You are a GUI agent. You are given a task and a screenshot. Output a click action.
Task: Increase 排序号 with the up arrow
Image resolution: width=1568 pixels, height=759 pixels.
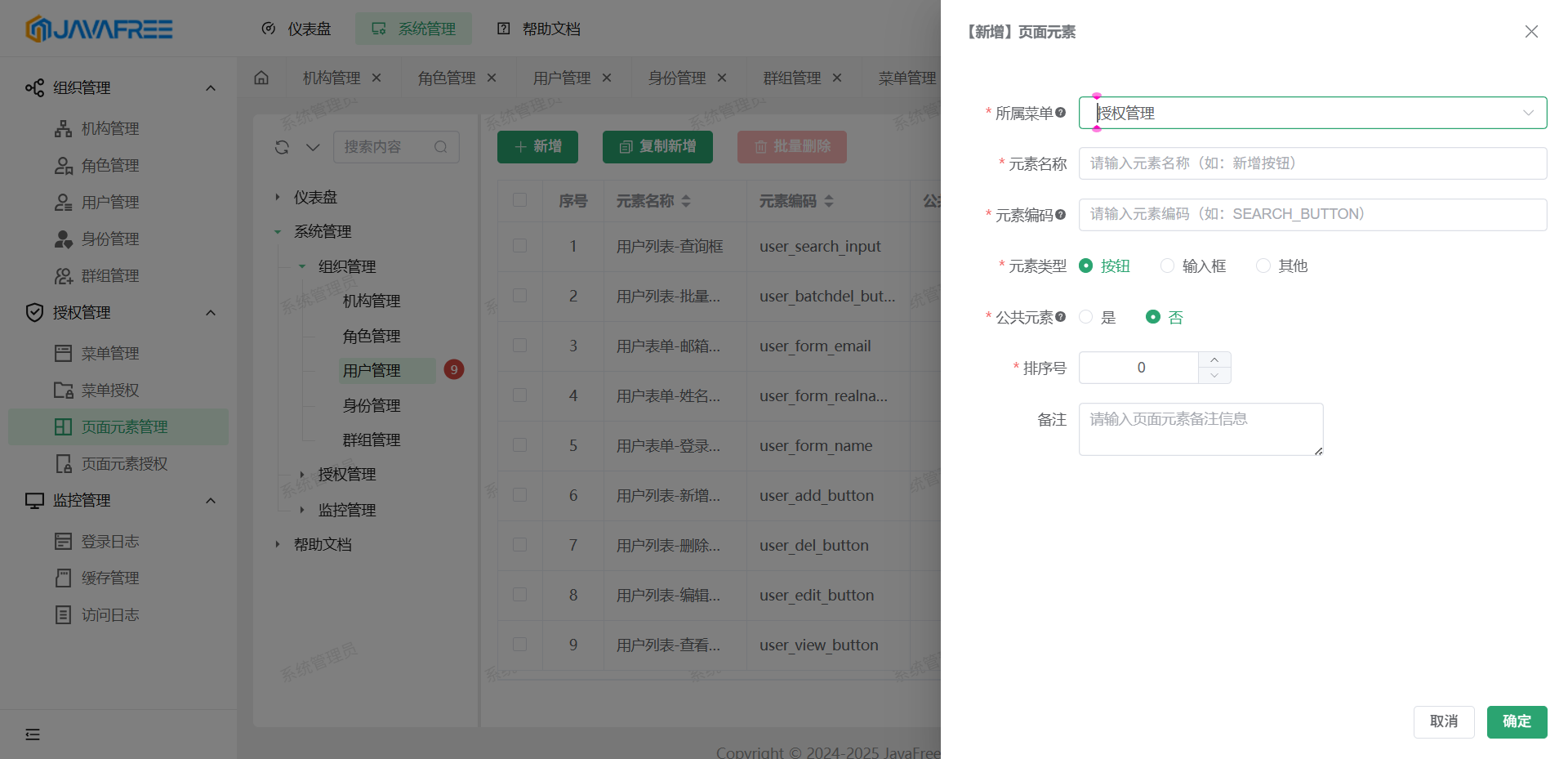(1214, 360)
